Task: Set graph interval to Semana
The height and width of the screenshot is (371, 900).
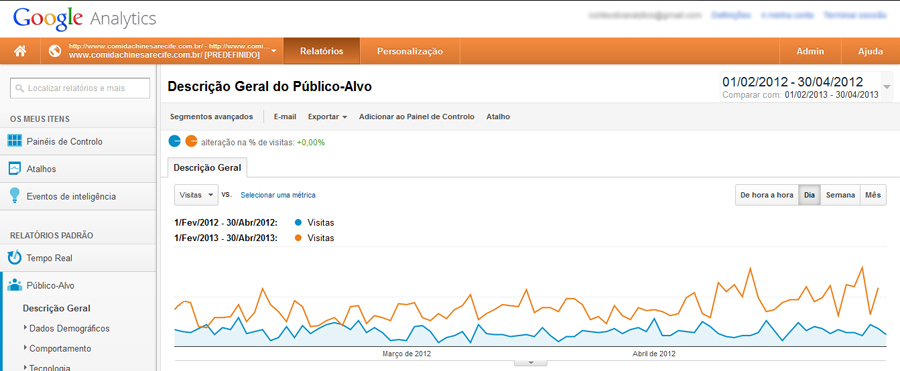Action: [840, 195]
